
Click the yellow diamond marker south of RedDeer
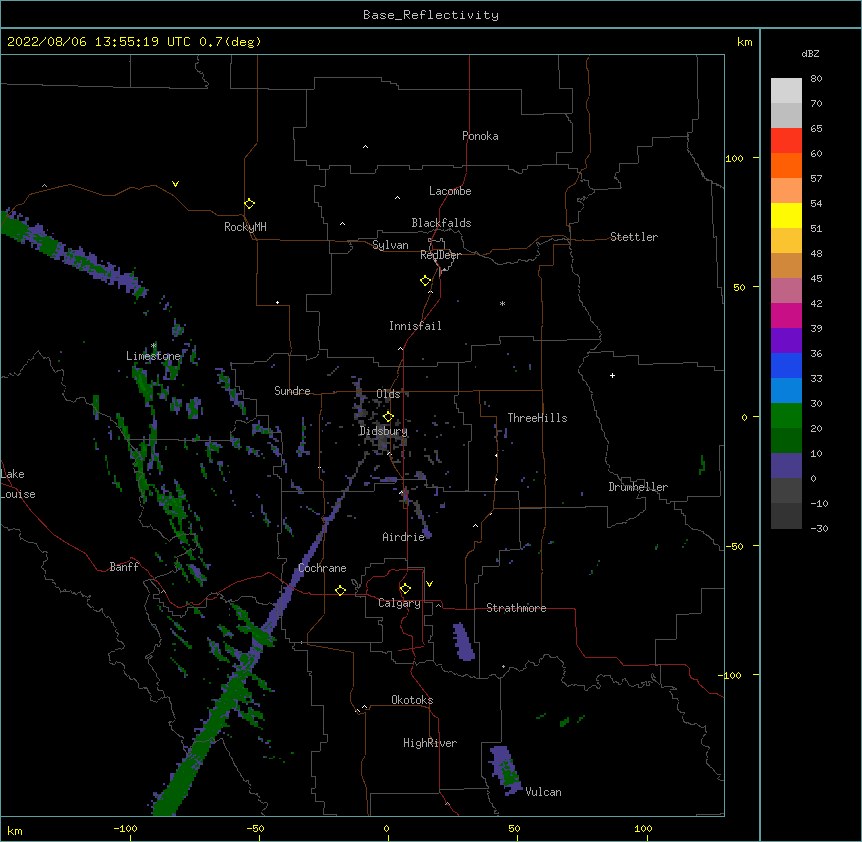(426, 280)
